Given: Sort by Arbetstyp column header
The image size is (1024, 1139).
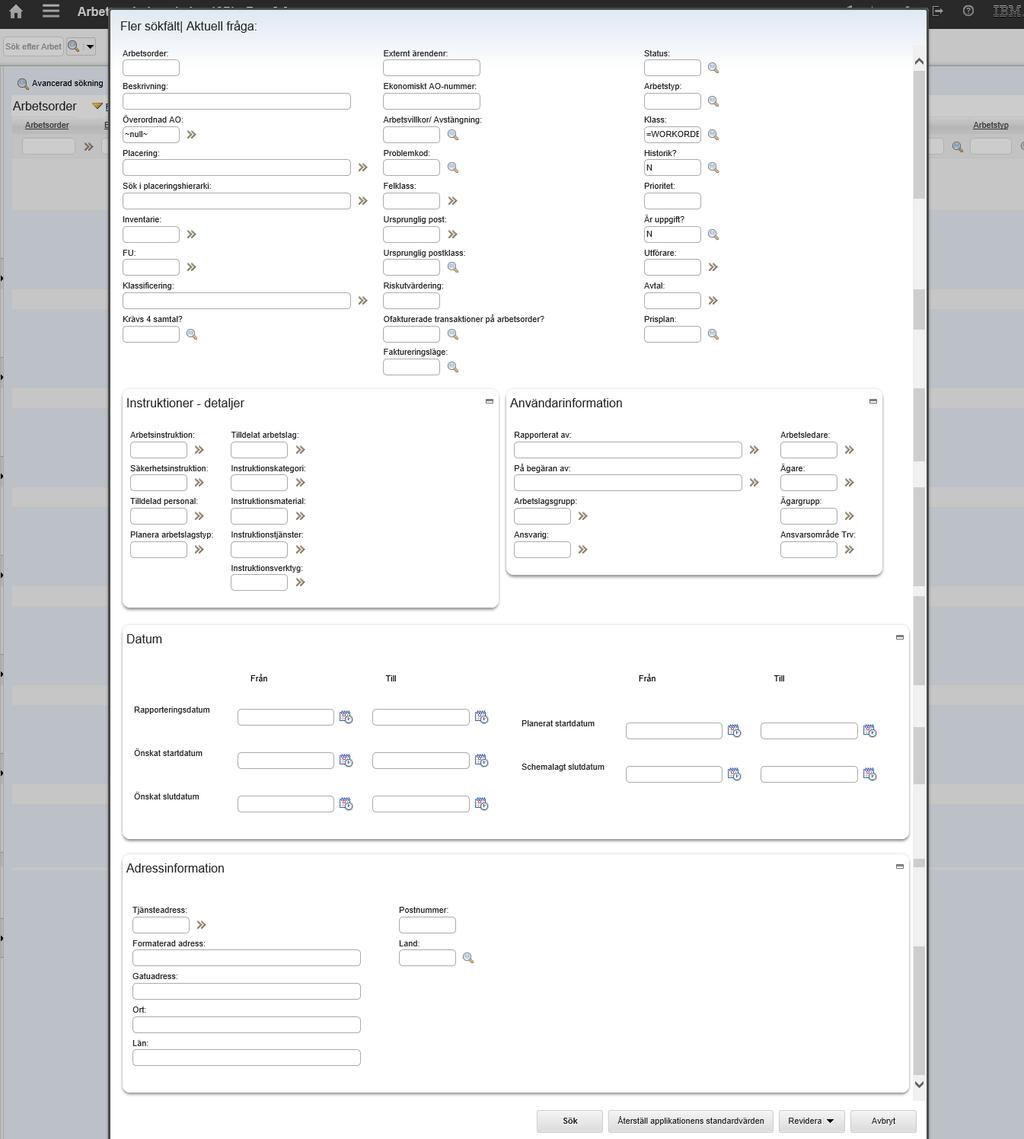Looking at the screenshot, I should (991, 125).
